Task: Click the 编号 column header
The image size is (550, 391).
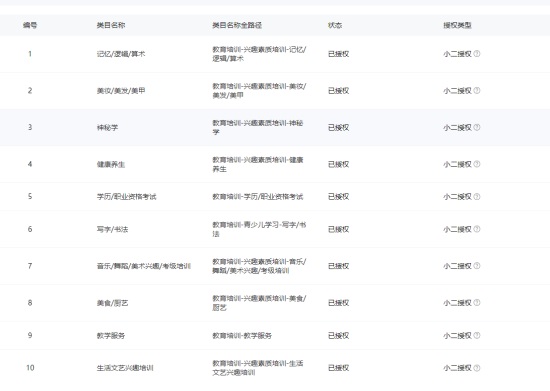Action: [30, 25]
